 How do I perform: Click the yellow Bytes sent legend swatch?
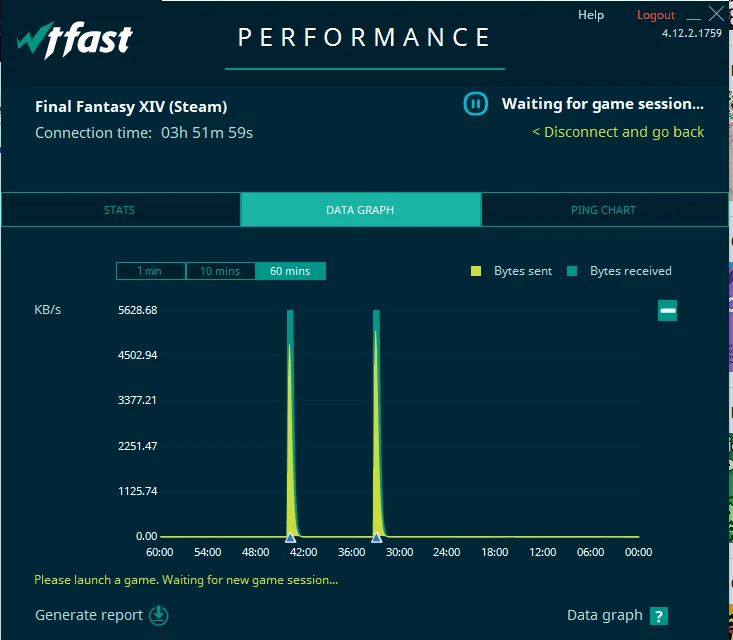(476, 271)
